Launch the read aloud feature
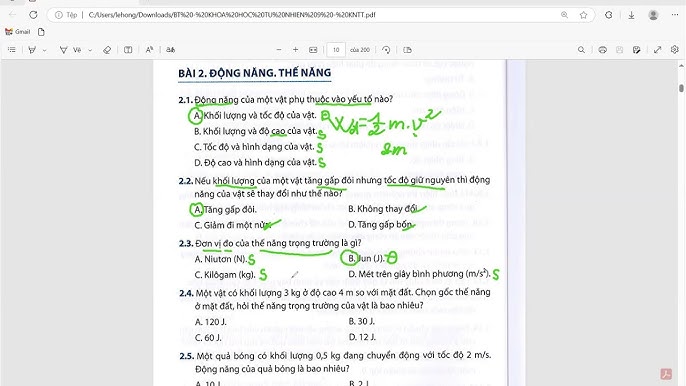686x386 pixels. [149, 50]
